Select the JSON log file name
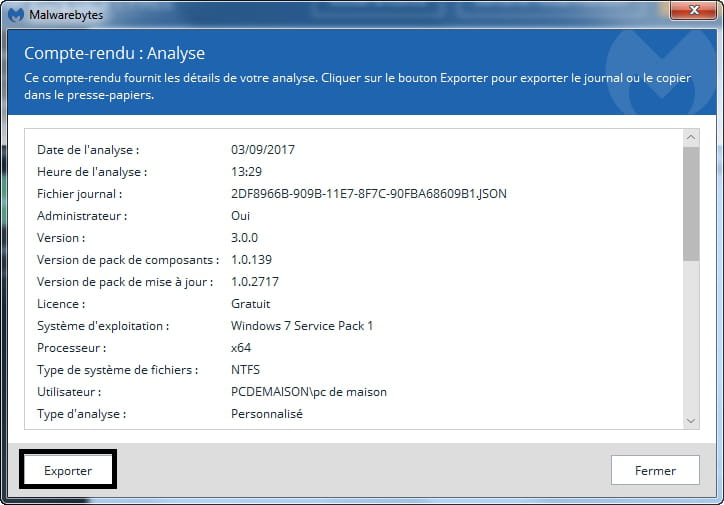This screenshot has width=724, height=505. coord(368,193)
